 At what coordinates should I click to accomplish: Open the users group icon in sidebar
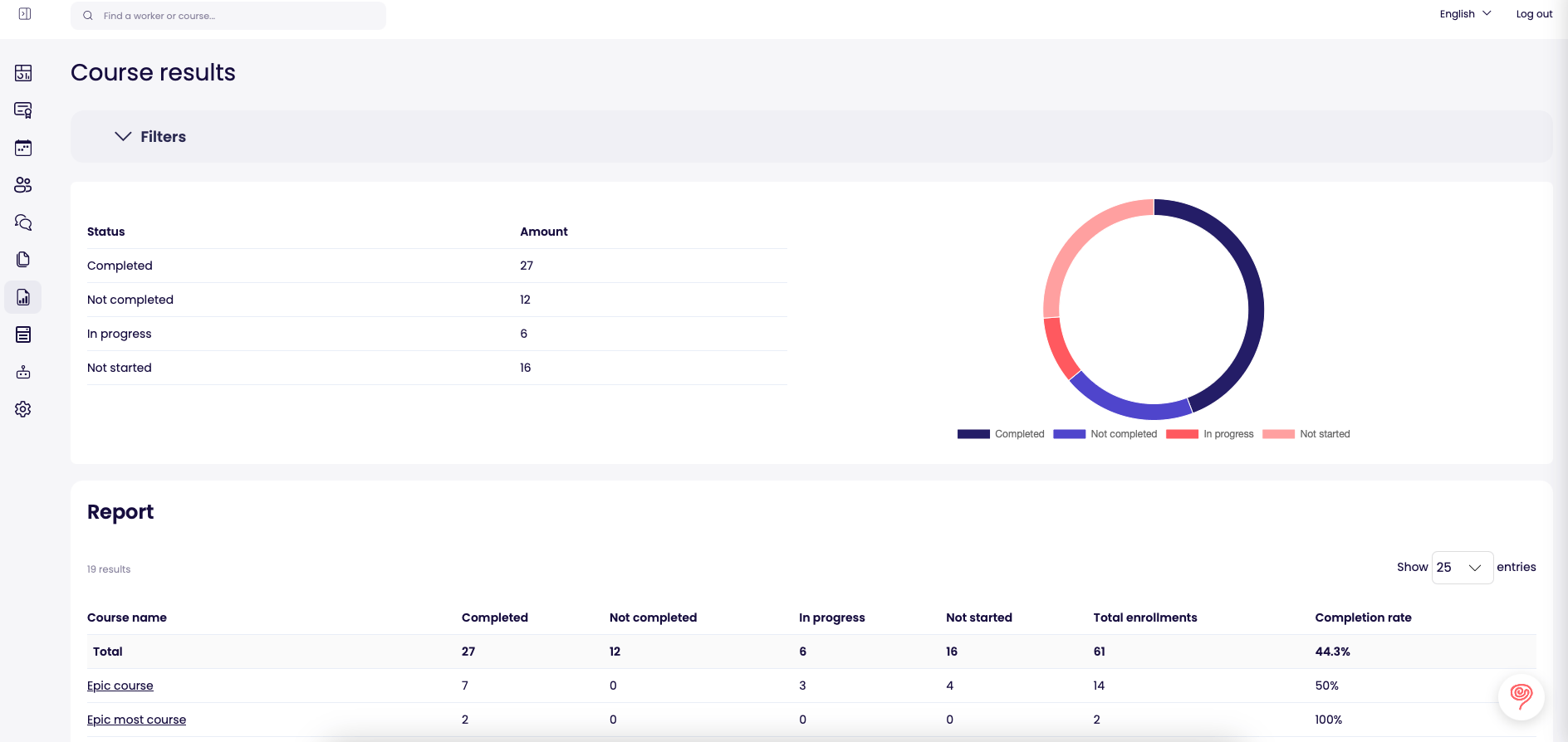(x=23, y=185)
